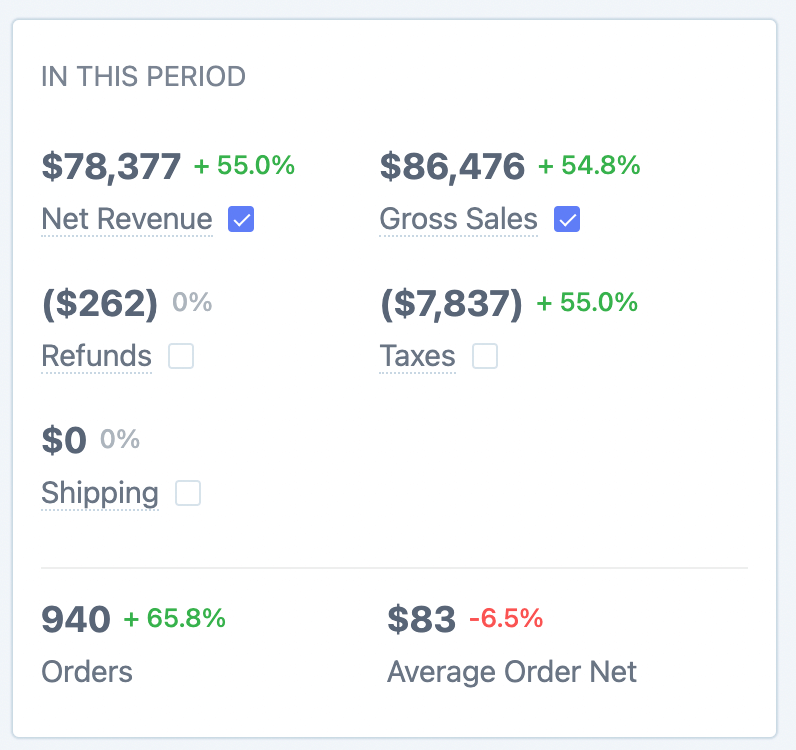Click the ($262) refunds amount
Viewport: 796px width, 750px height.
[100, 304]
